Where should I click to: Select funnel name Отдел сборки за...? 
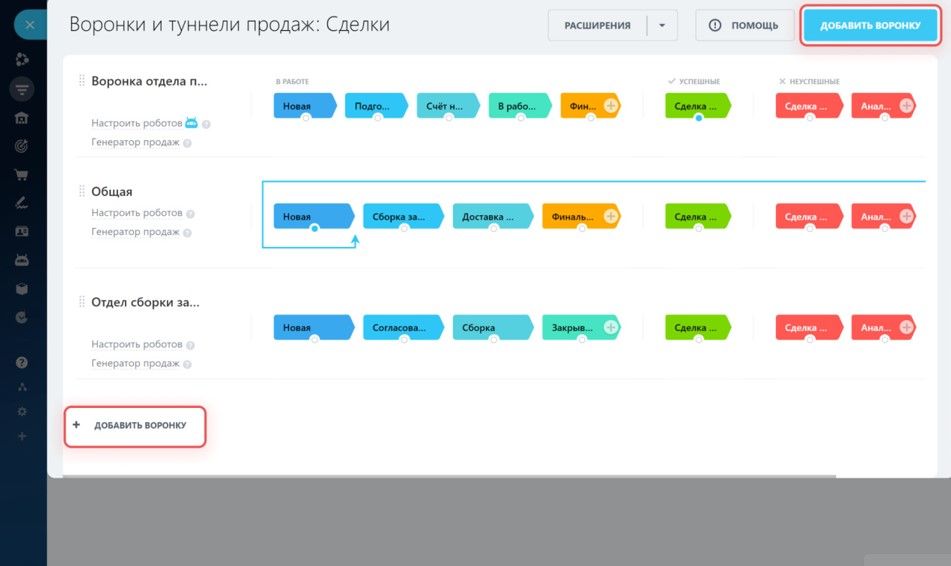[x=145, y=302]
